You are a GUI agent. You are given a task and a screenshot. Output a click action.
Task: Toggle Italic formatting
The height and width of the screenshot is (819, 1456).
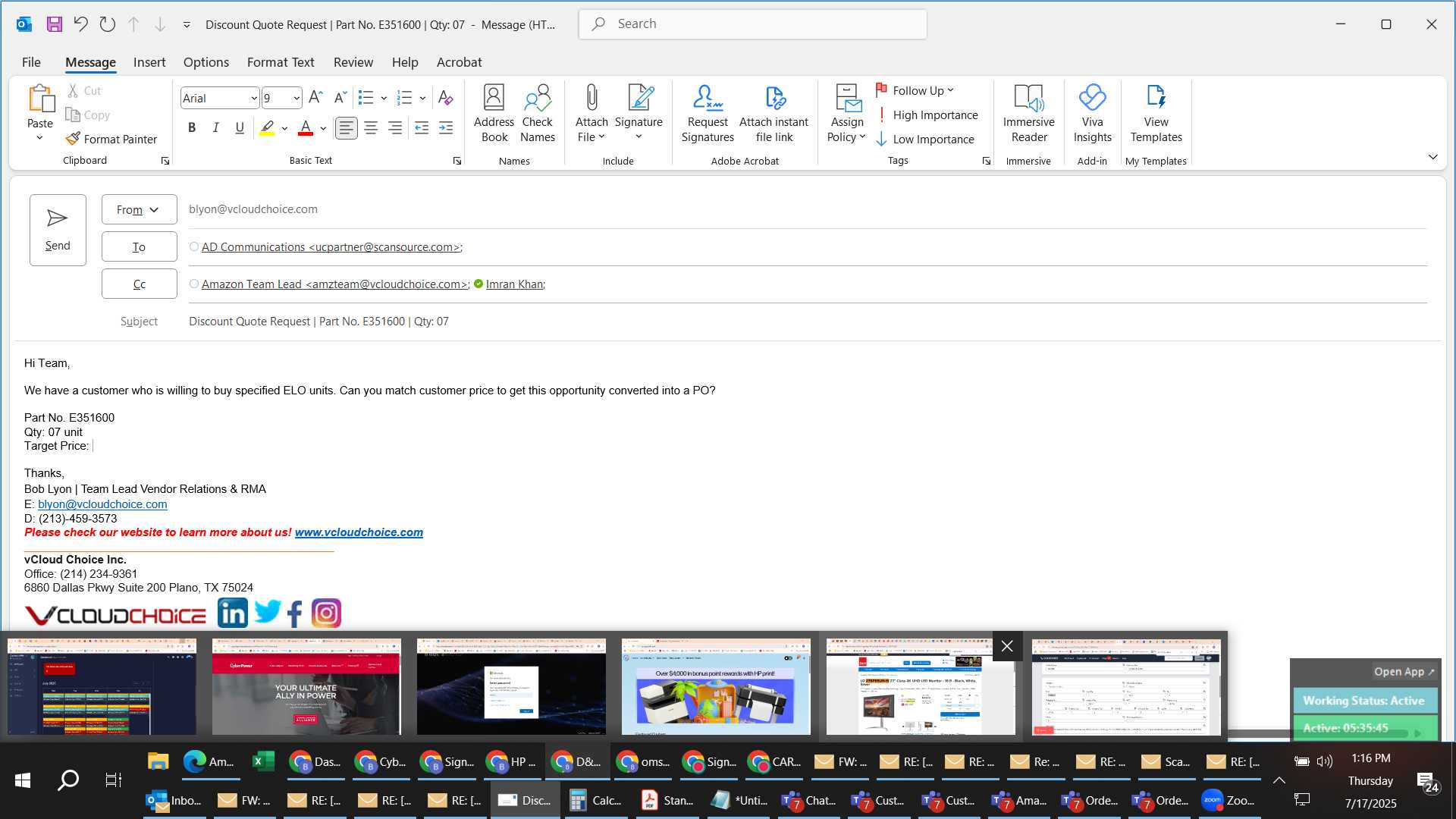[215, 128]
